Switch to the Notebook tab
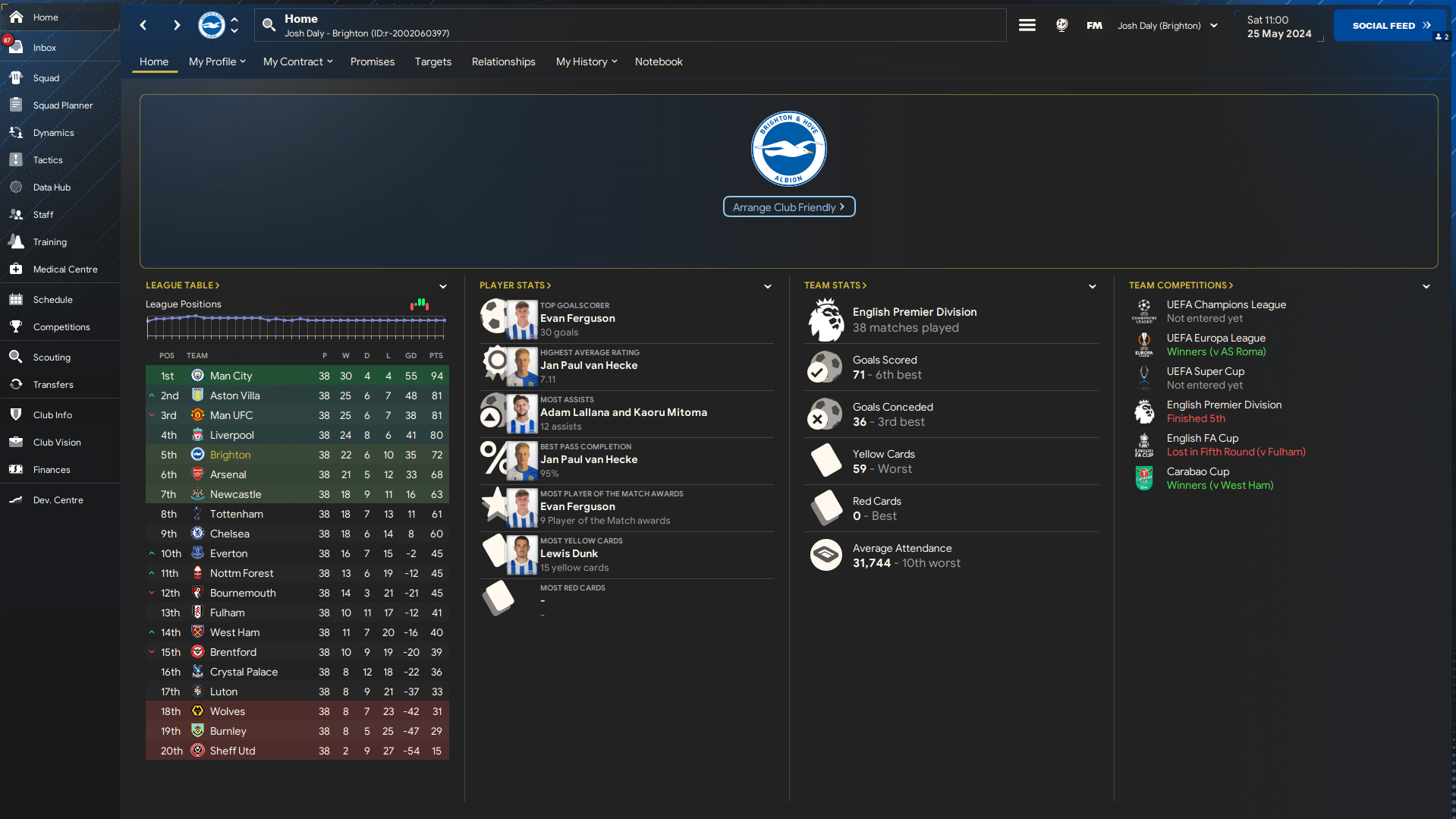The image size is (1456, 819). coord(659,61)
